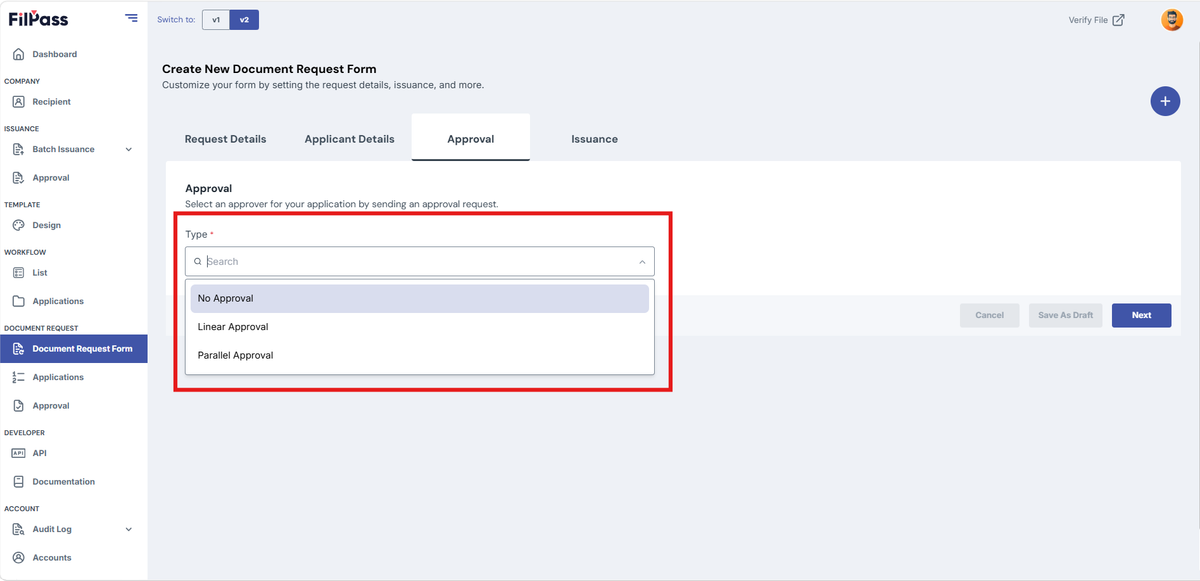Screen dimensions: 1200x581
Task: Collapse the sidebar using the menu icon
Action: point(131,18)
